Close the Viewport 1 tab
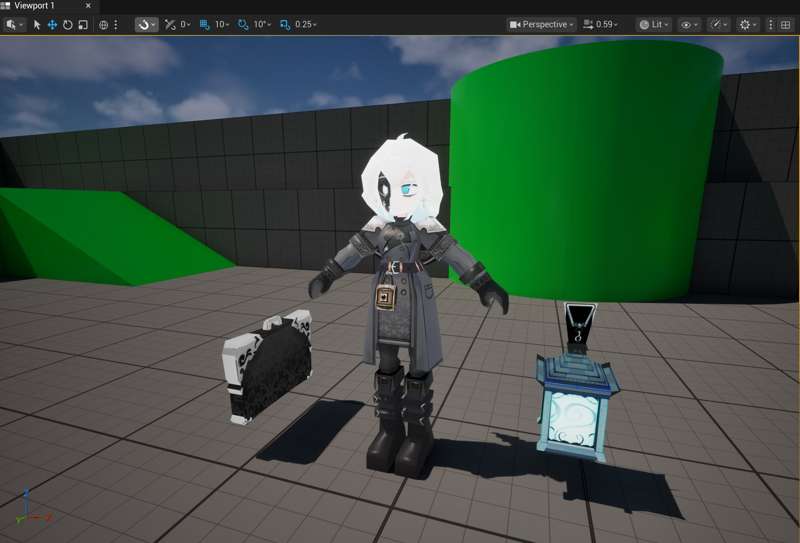 (x=88, y=6)
